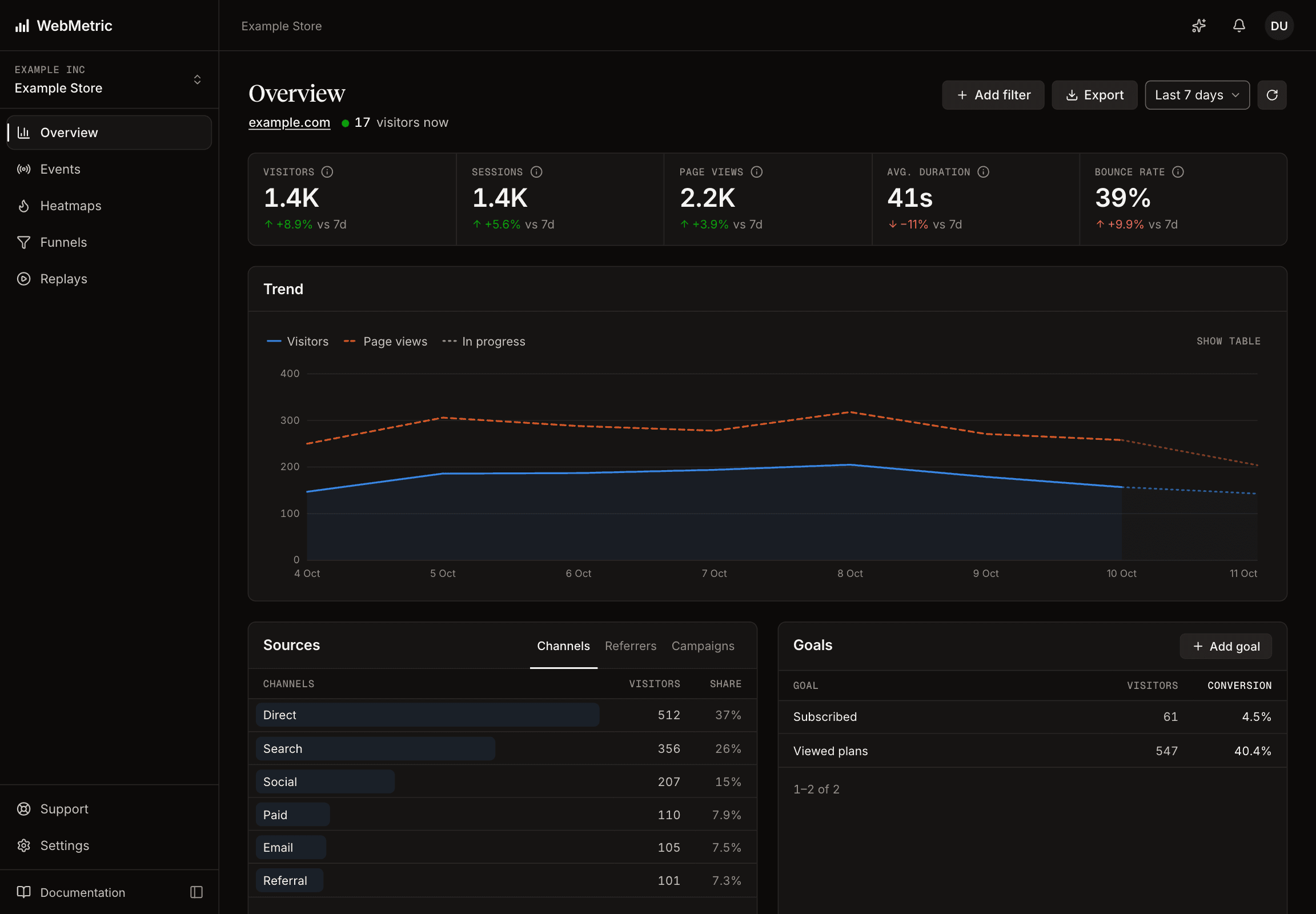Click the Search channel bar row
Image resolution: width=1316 pixels, height=914 pixels.
click(502, 748)
